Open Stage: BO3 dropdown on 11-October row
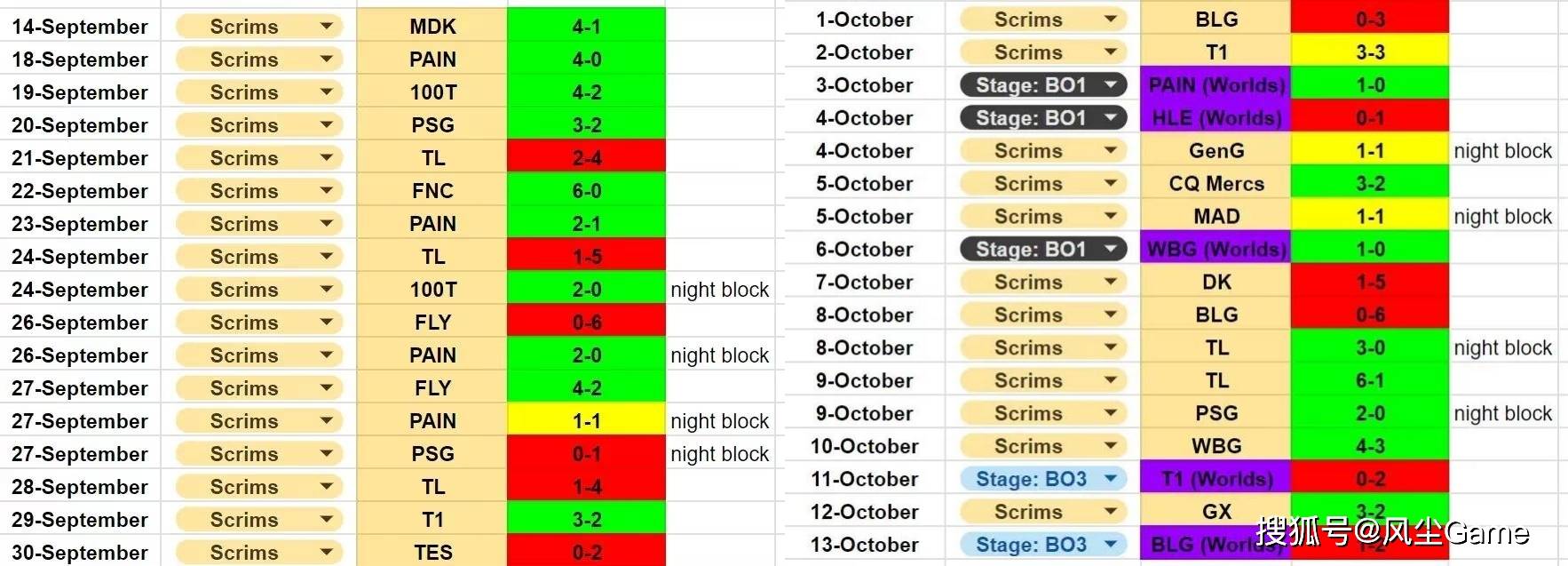 (x=1110, y=479)
